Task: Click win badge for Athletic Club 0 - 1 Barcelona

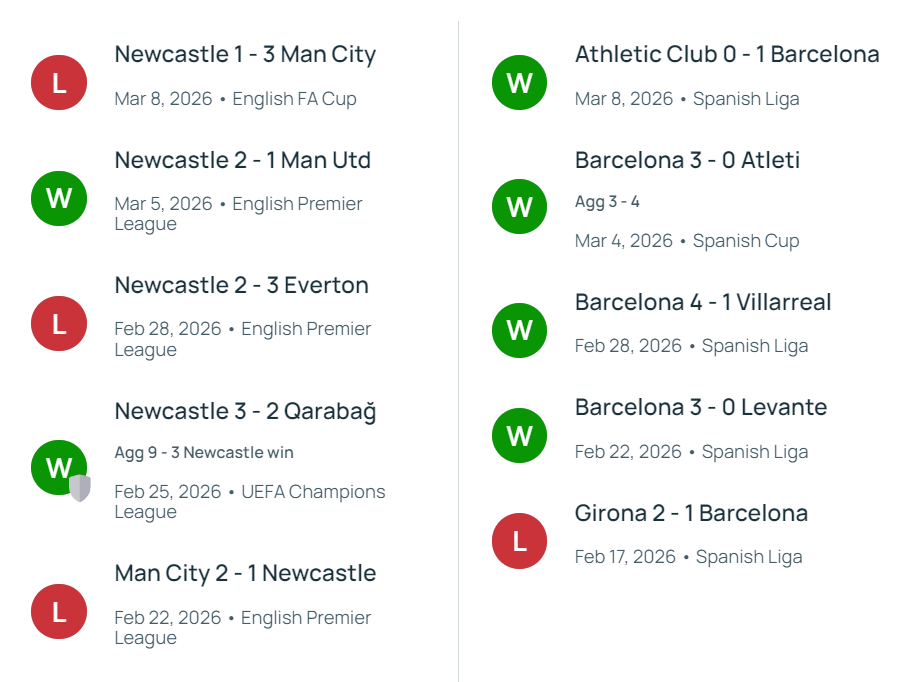Action: click(519, 82)
